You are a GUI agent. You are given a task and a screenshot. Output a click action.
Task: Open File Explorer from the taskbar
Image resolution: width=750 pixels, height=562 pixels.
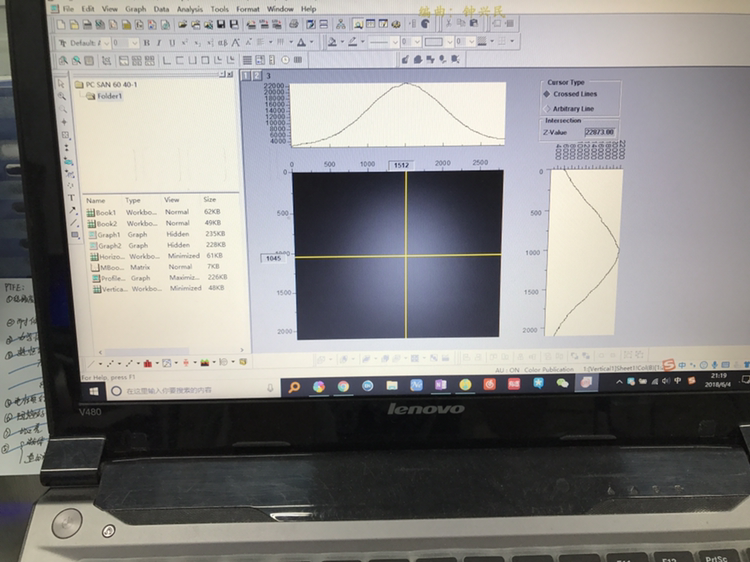[x=392, y=386]
